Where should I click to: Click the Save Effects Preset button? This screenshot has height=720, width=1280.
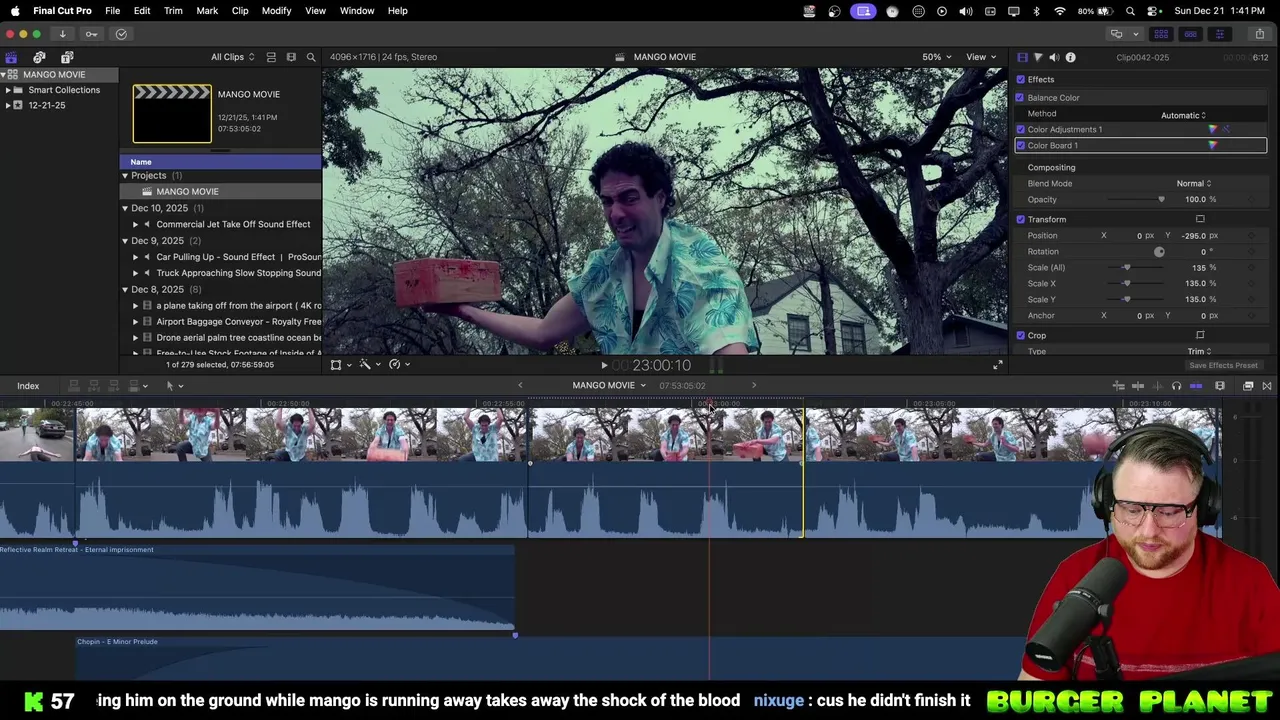[1223, 365]
